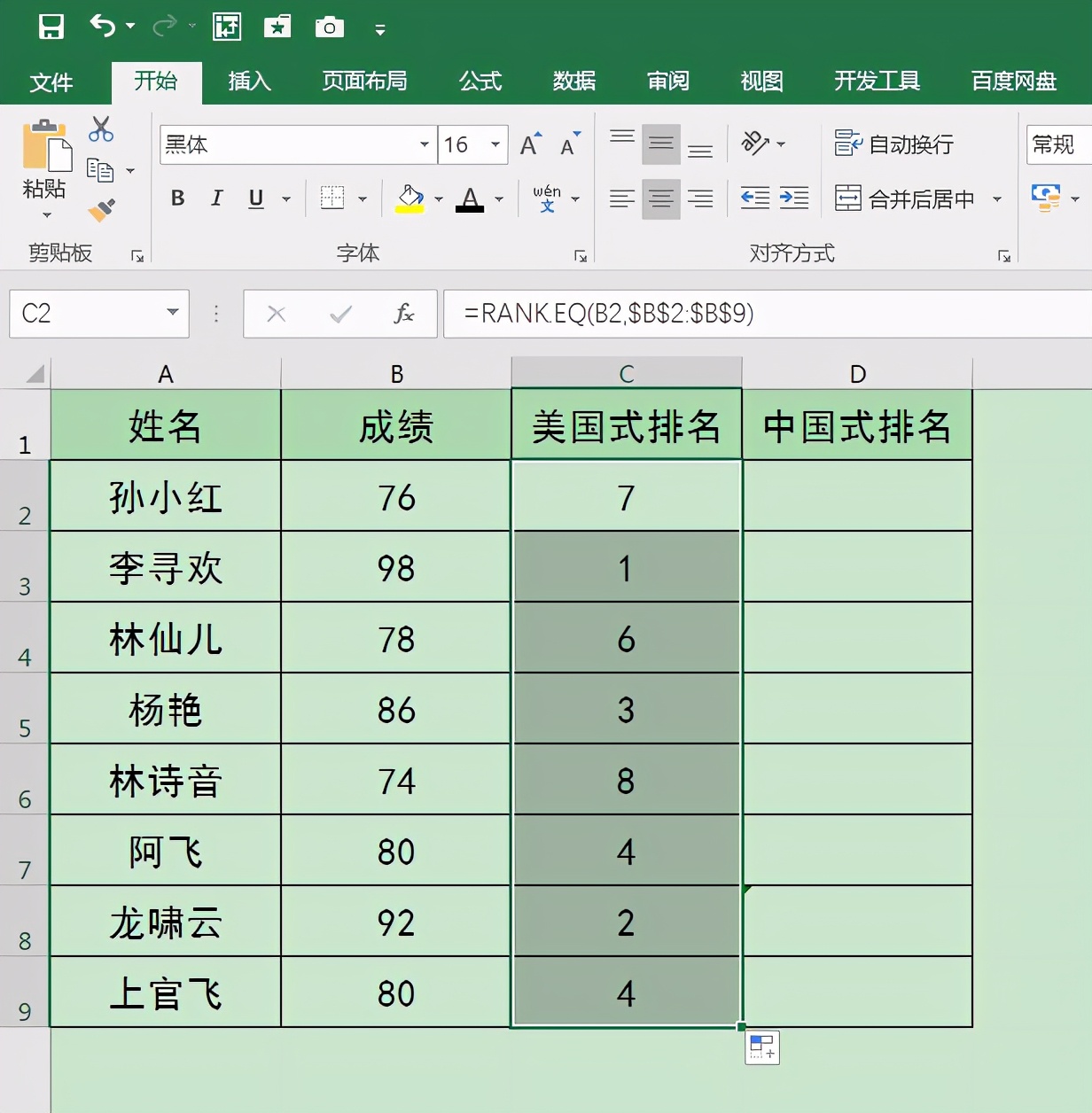Open the font size 16 dropdown
Viewport: 1092px width, 1113px height.
click(495, 144)
